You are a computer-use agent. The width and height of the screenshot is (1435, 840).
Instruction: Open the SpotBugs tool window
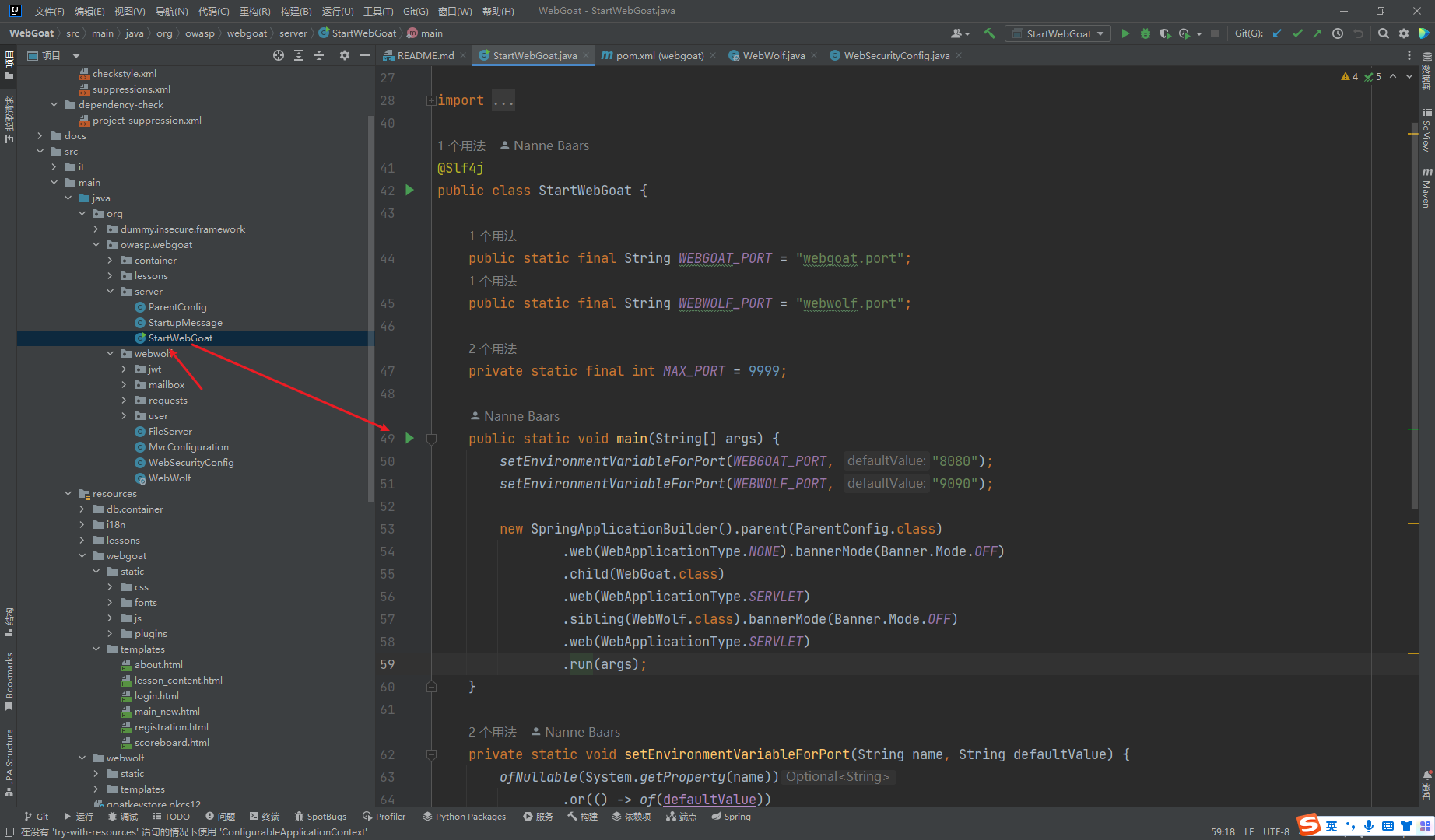click(320, 817)
